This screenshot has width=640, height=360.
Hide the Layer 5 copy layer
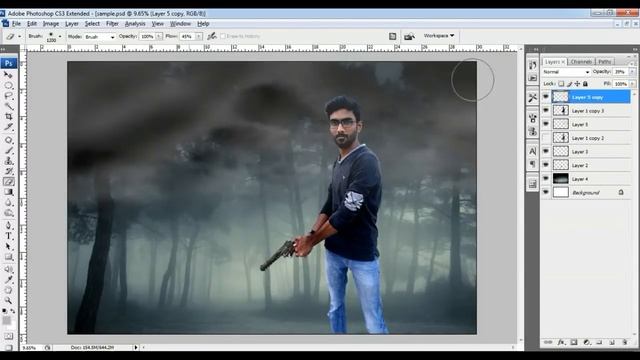(x=546, y=97)
